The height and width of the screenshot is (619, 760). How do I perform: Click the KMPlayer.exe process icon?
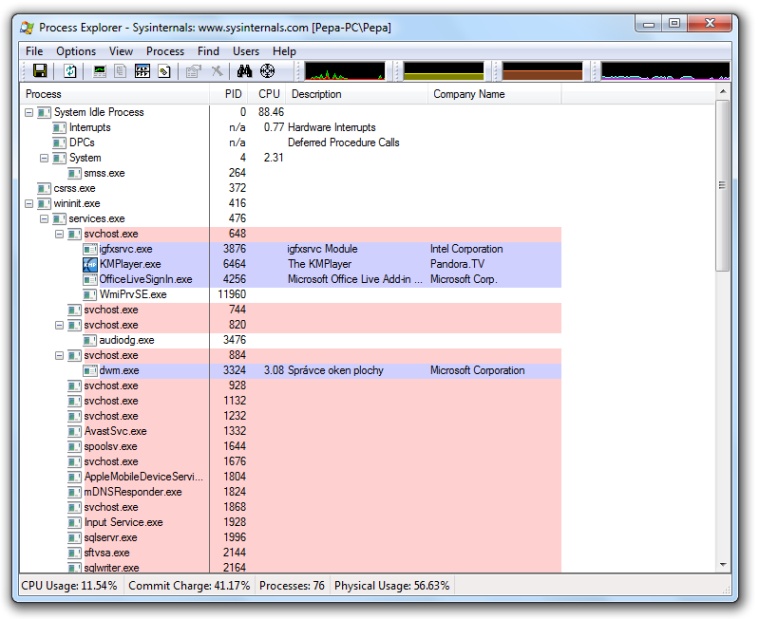[90, 264]
